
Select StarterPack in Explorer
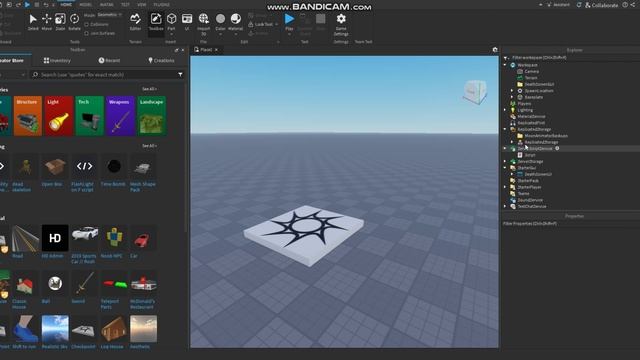coord(528,180)
